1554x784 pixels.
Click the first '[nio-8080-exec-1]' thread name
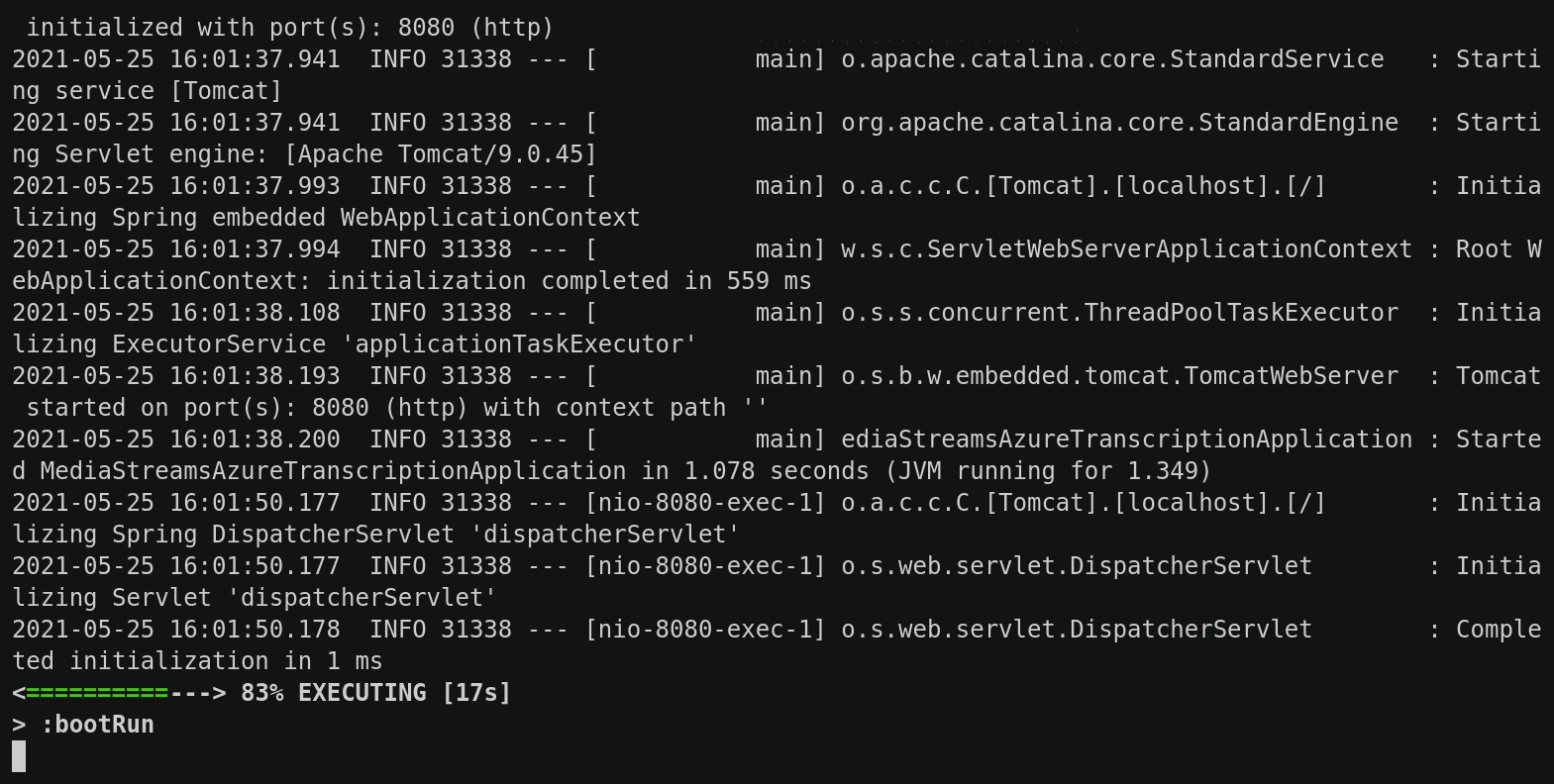coord(705,503)
